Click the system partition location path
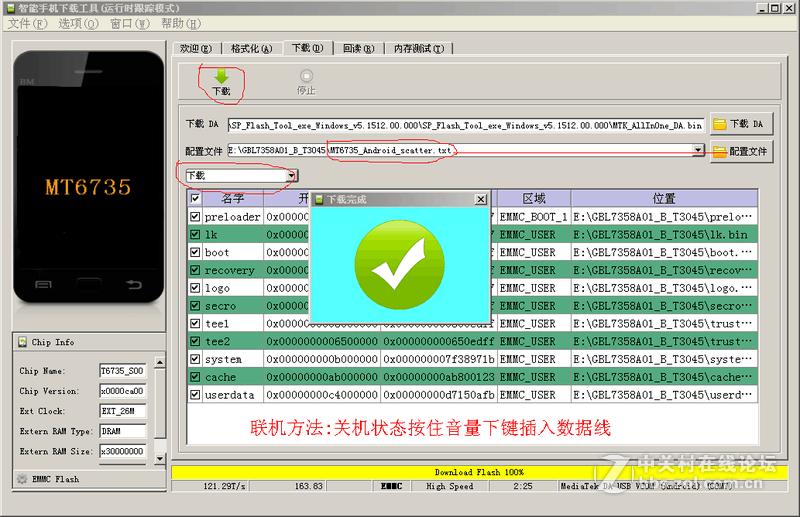 pyautogui.click(x=664, y=359)
